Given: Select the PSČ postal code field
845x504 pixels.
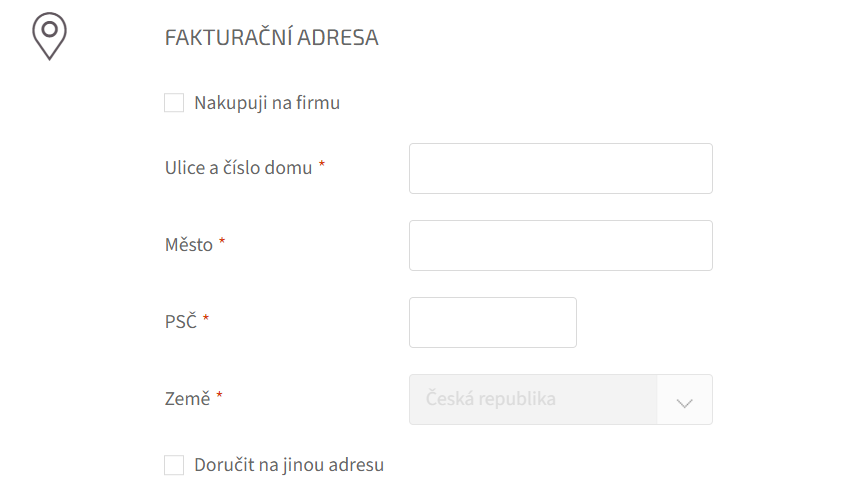Looking at the screenshot, I should click(x=493, y=322).
